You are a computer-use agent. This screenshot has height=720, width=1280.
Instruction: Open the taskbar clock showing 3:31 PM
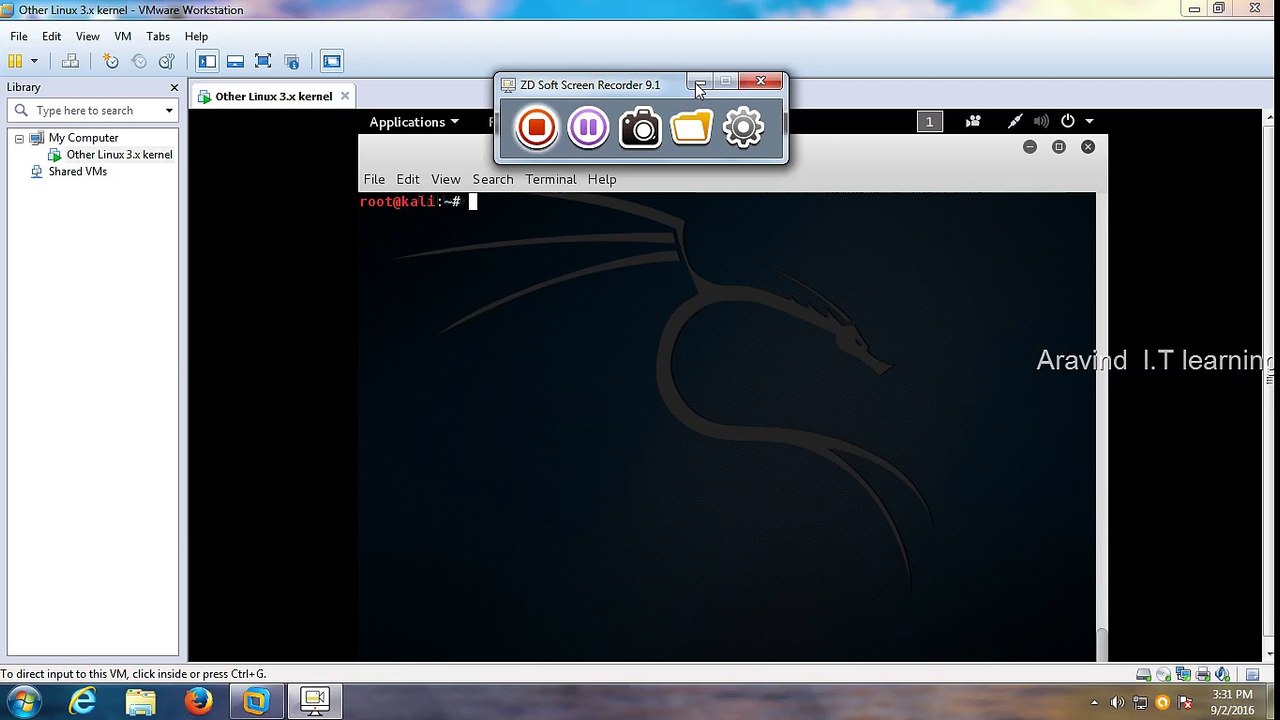coord(1232,702)
